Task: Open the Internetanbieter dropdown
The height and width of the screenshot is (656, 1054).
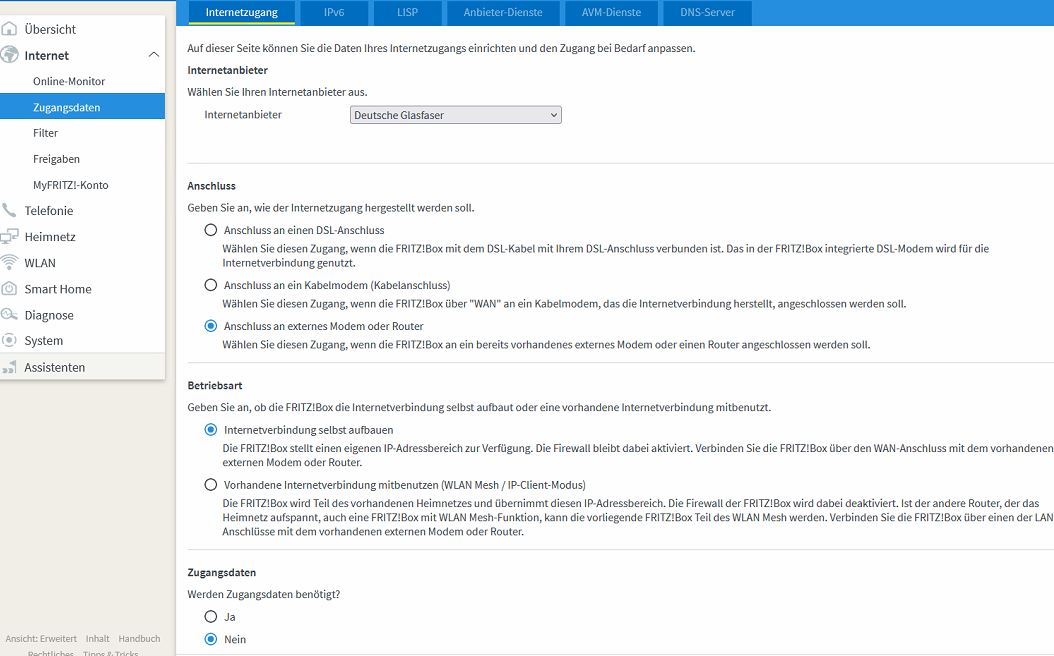Action: (x=456, y=115)
